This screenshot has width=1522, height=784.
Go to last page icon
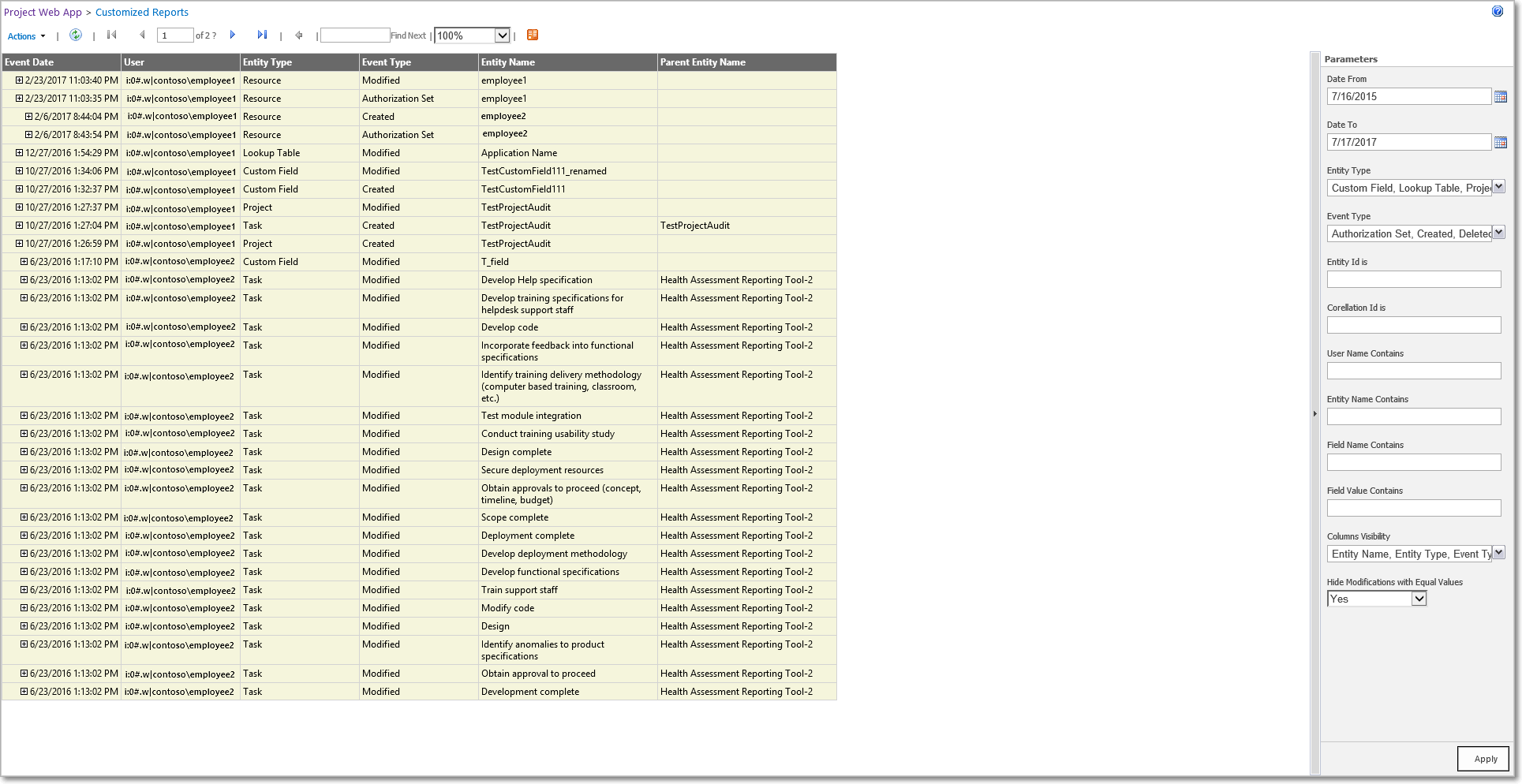point(262,35)
